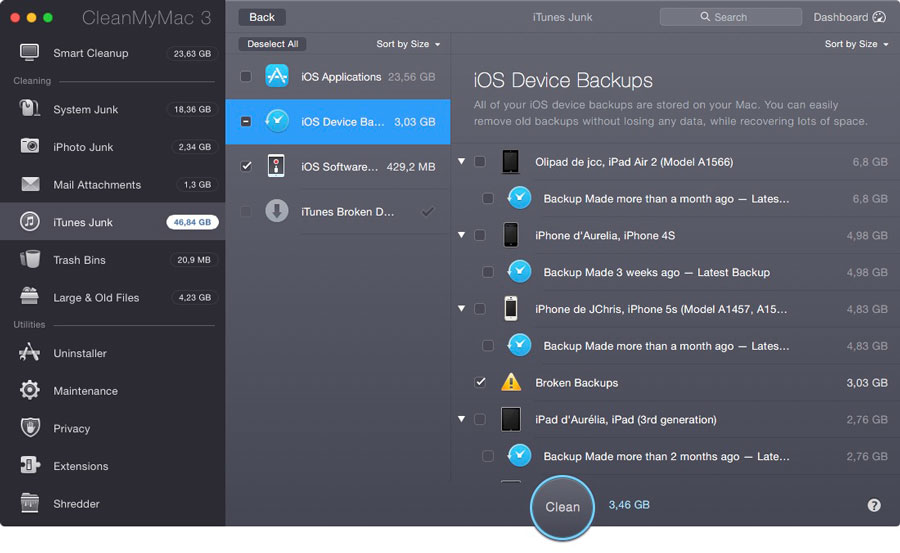Click the white iPhone de JChris icon
Image resolution: width=900 pixels, height=553 pixels.
pos(510,308)
